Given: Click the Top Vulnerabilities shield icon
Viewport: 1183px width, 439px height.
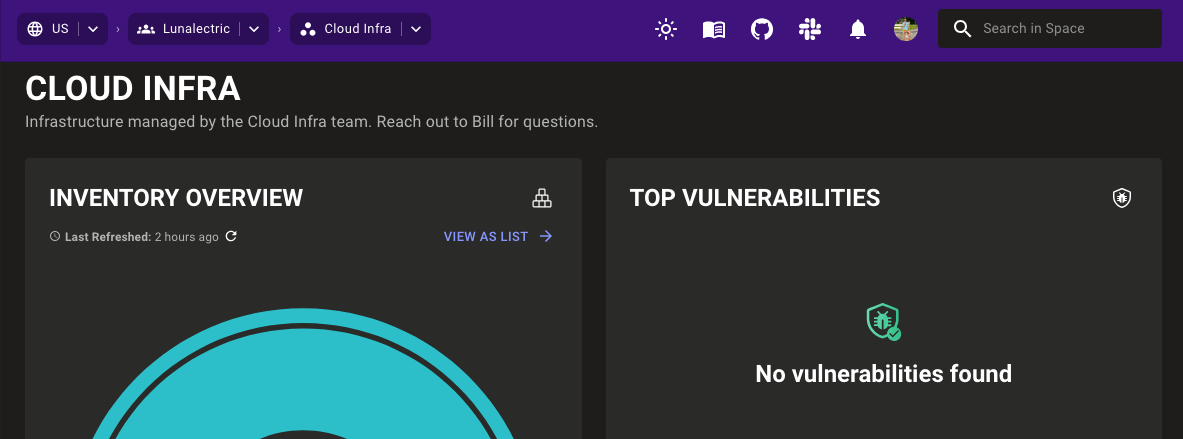Looking at the screenshot, I should [x=1122, y=198].
